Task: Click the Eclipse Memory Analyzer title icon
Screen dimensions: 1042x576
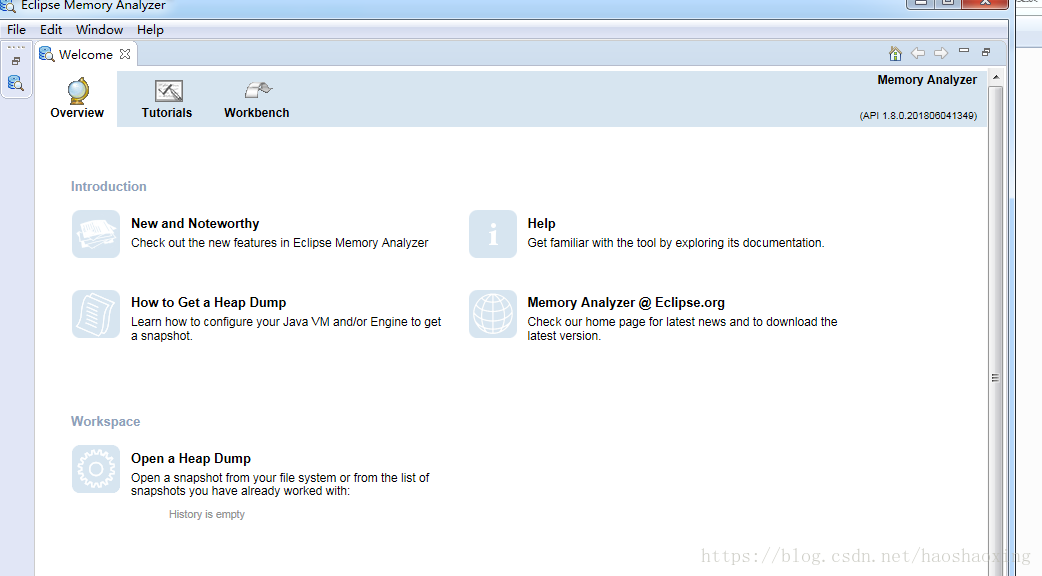Action: pyautogui.click(x=8, y=6)
